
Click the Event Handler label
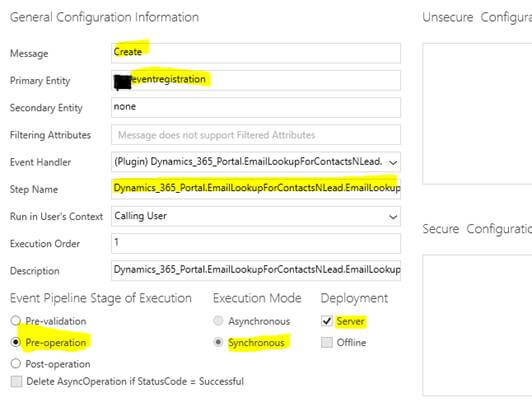tap(40, 162)
